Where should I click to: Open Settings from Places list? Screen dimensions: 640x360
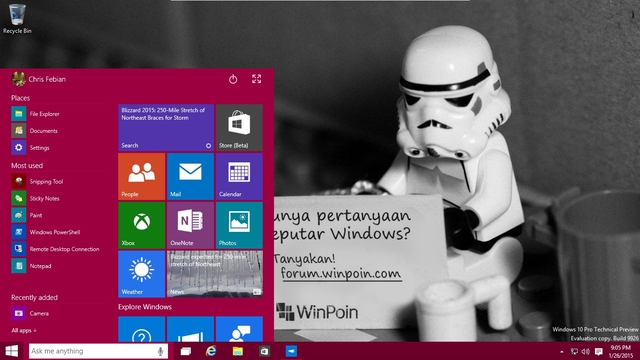(x=31, y=147)
